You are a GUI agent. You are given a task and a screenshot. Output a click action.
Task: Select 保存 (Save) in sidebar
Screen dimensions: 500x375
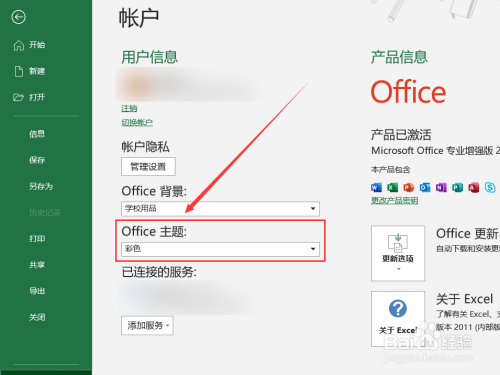pos(37,160)
